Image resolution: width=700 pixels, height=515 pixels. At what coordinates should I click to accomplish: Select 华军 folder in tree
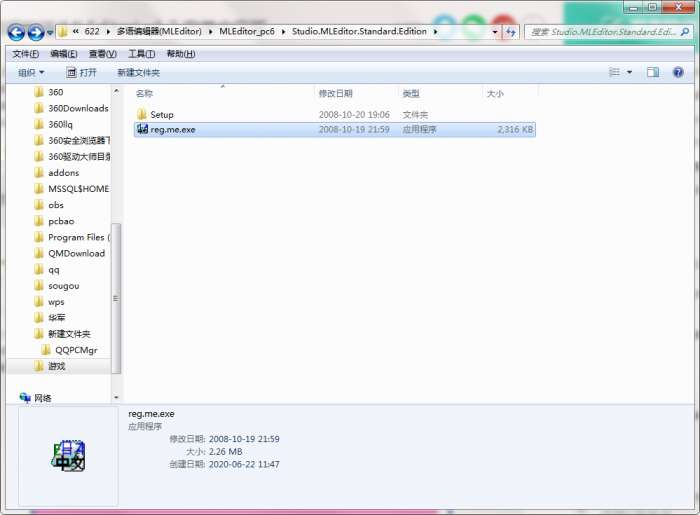click(57, 318)
